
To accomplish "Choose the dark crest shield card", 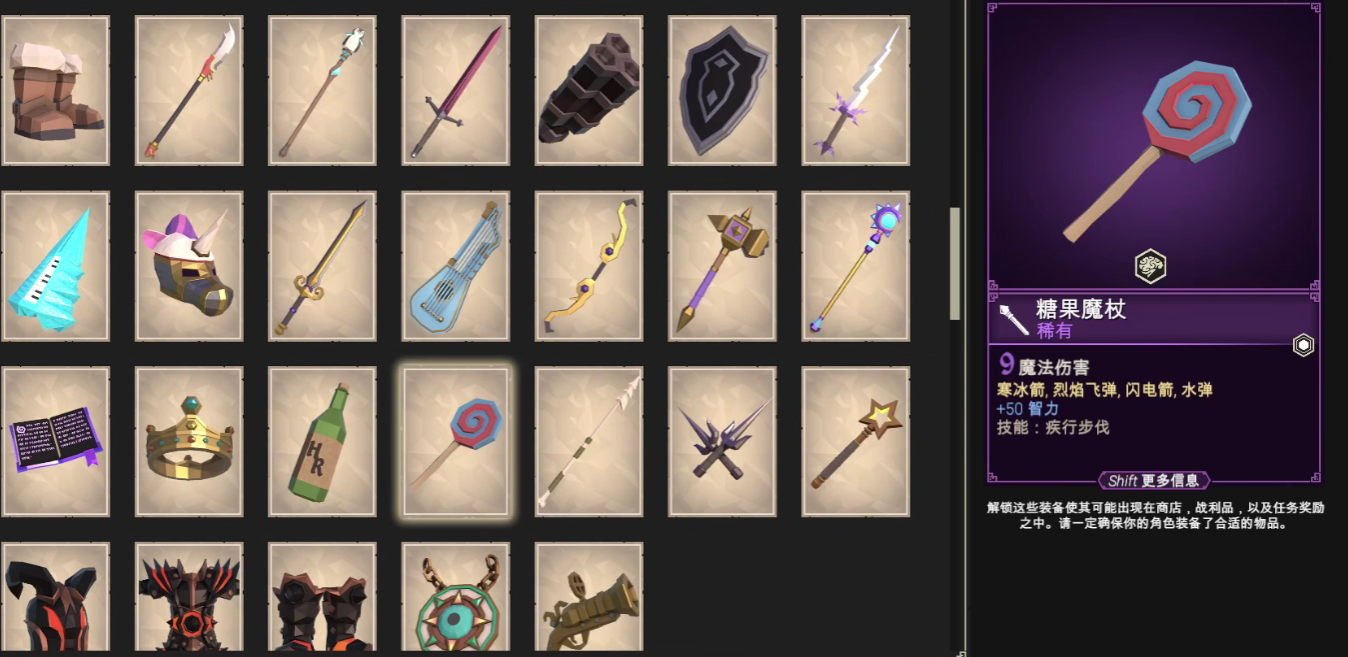I will [722, 90].
